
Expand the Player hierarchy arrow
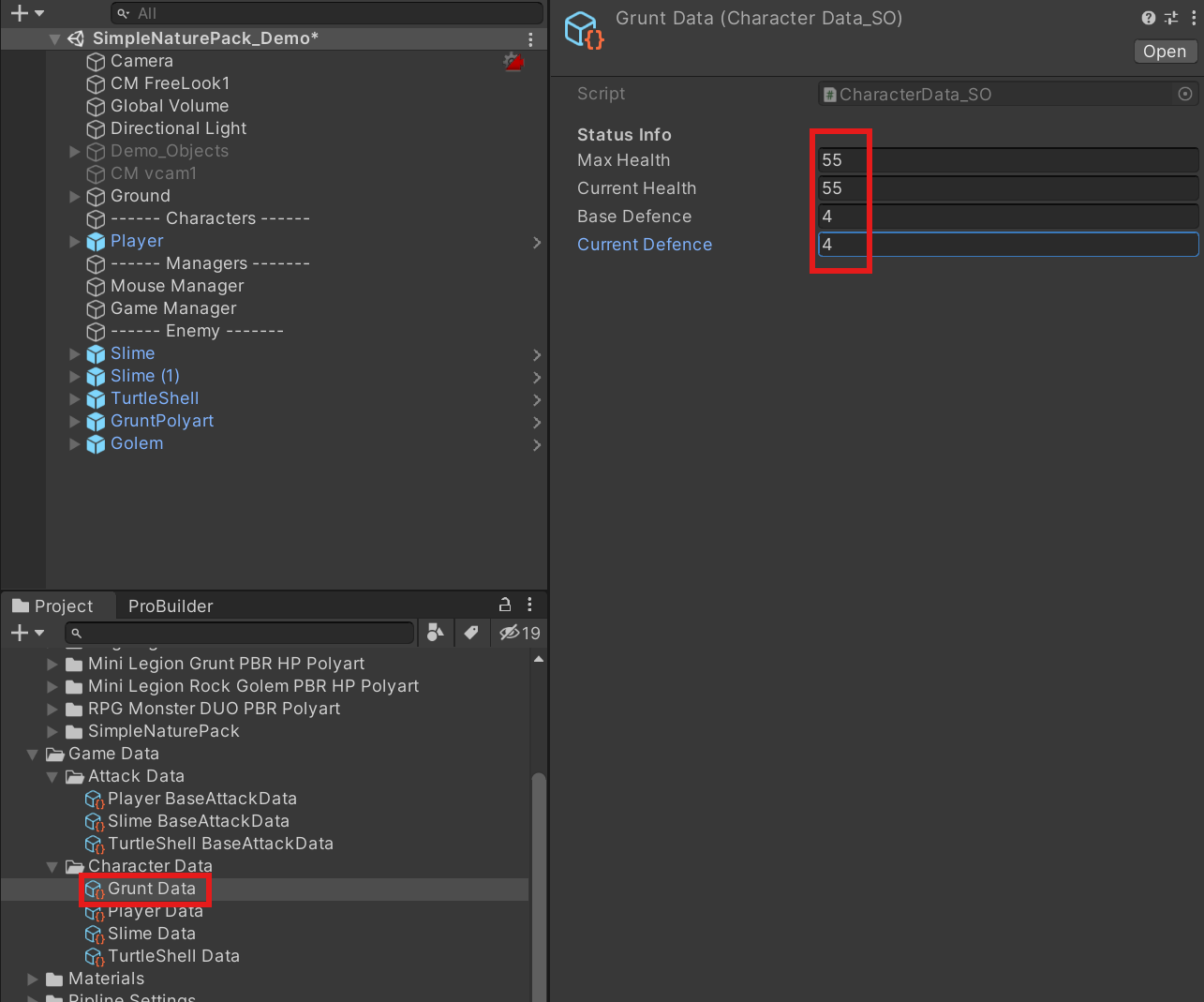75,241
